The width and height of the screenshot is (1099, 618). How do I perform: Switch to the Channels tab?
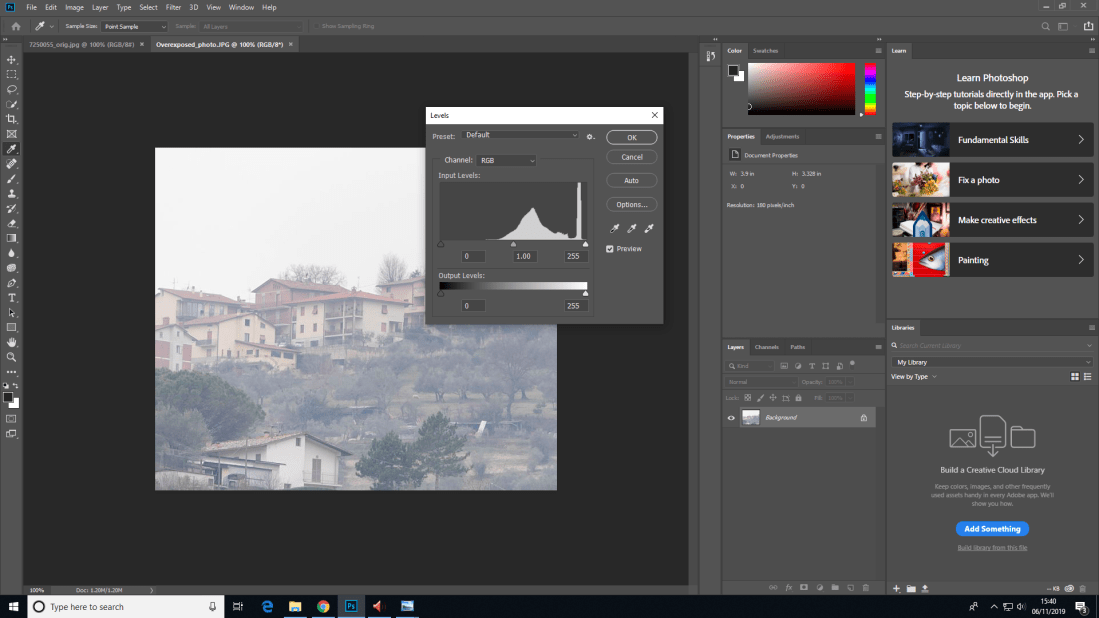click(767, 347)
